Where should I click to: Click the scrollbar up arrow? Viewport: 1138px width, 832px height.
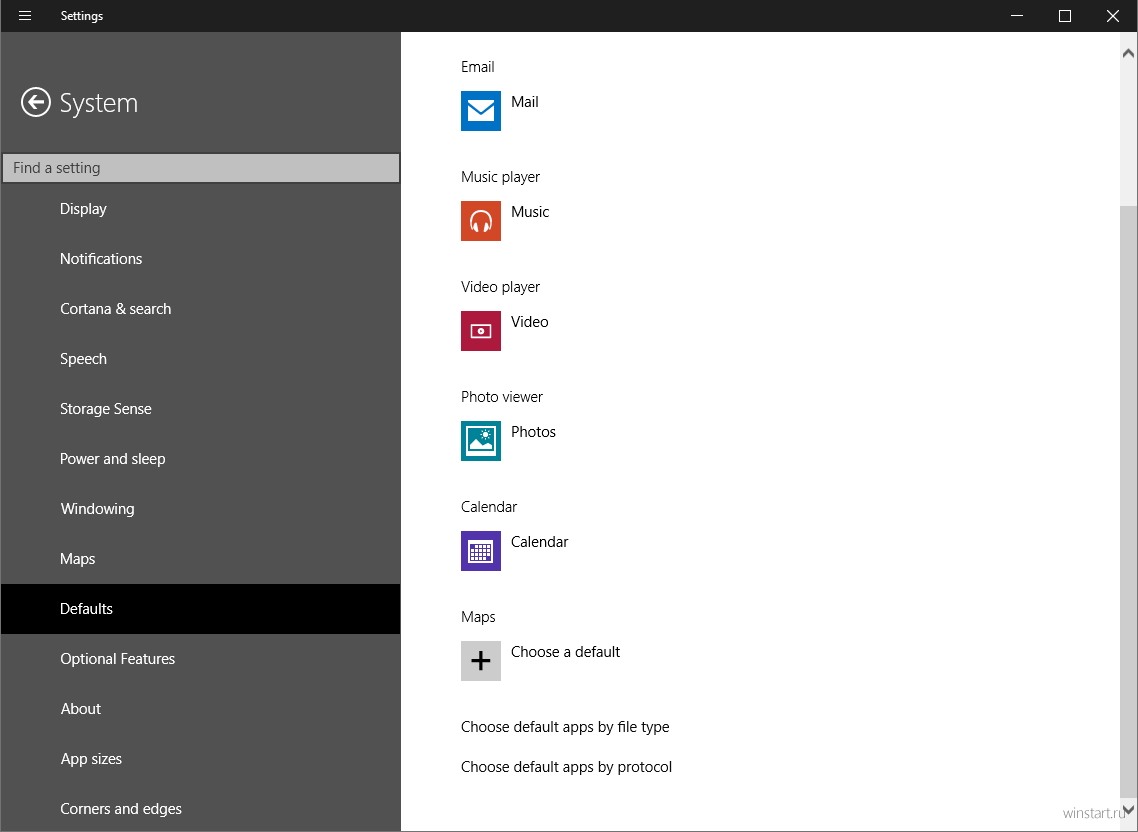coord(1128,53)
